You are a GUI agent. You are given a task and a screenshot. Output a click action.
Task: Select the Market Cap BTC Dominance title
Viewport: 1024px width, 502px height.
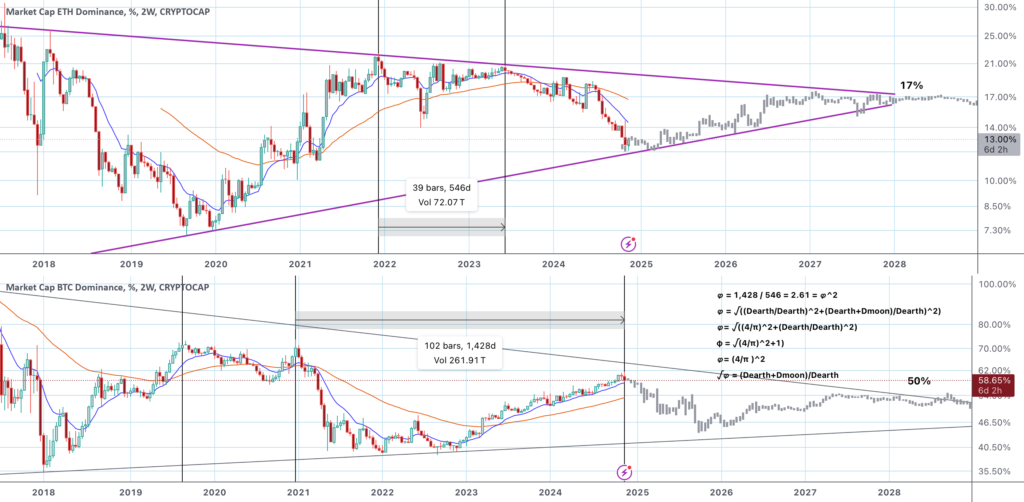(84, 289)
